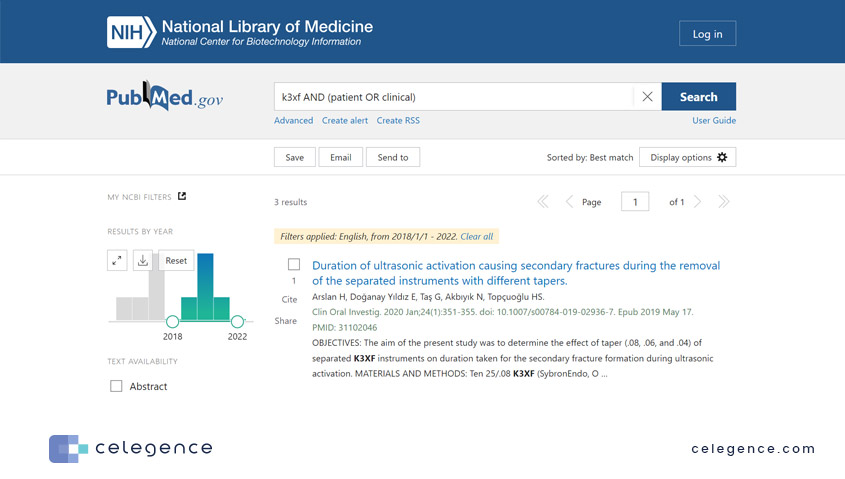Open the PubMed.gov home logo
The image size is (845, 479).
pyautogui.click(x=164, y=96)
